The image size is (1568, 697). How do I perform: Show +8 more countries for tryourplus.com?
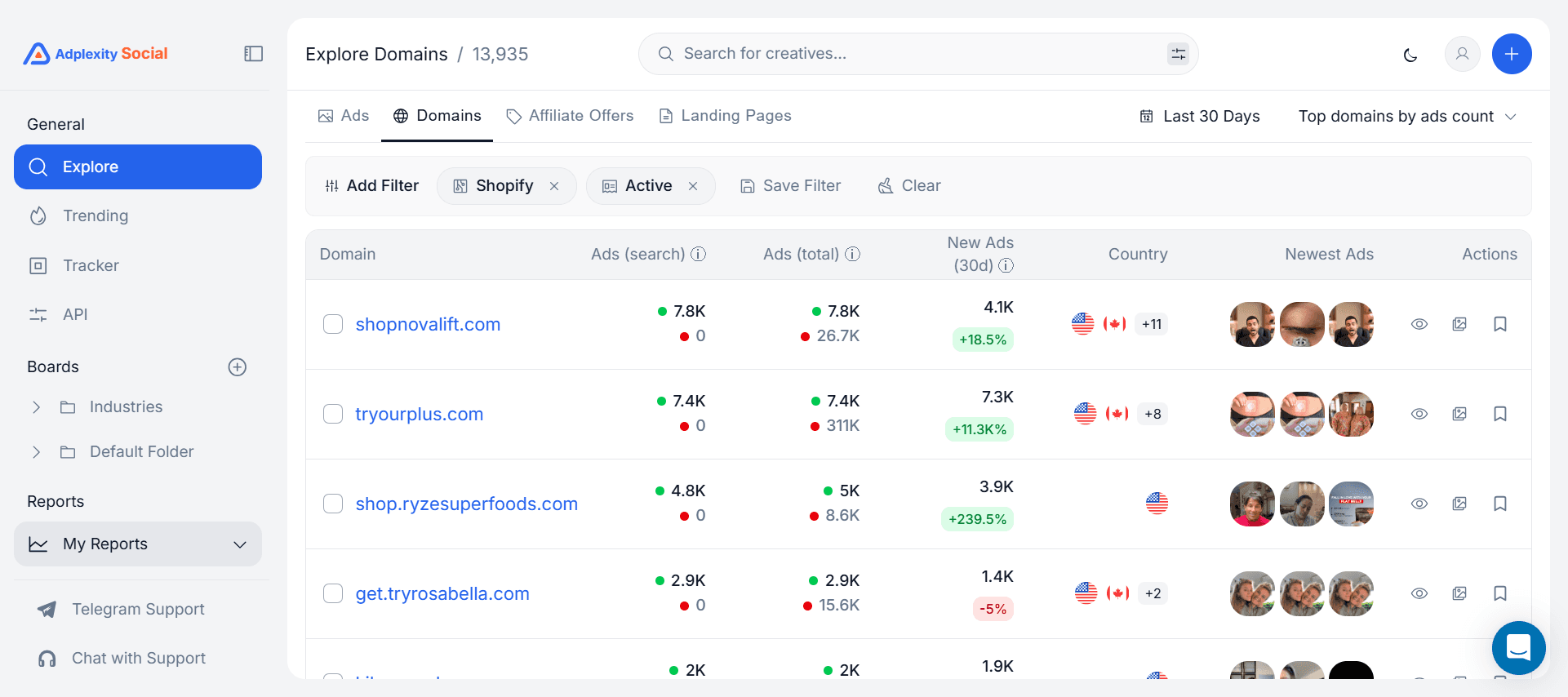point(1153,414)
